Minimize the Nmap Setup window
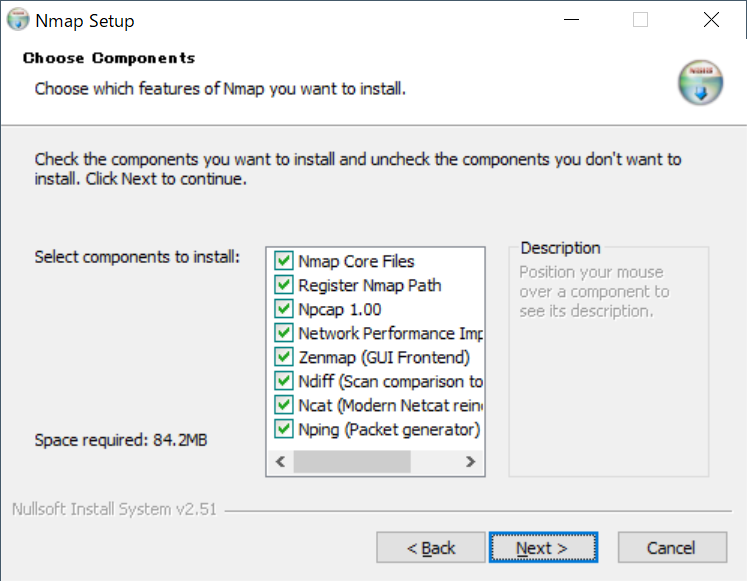 (572, 20)
